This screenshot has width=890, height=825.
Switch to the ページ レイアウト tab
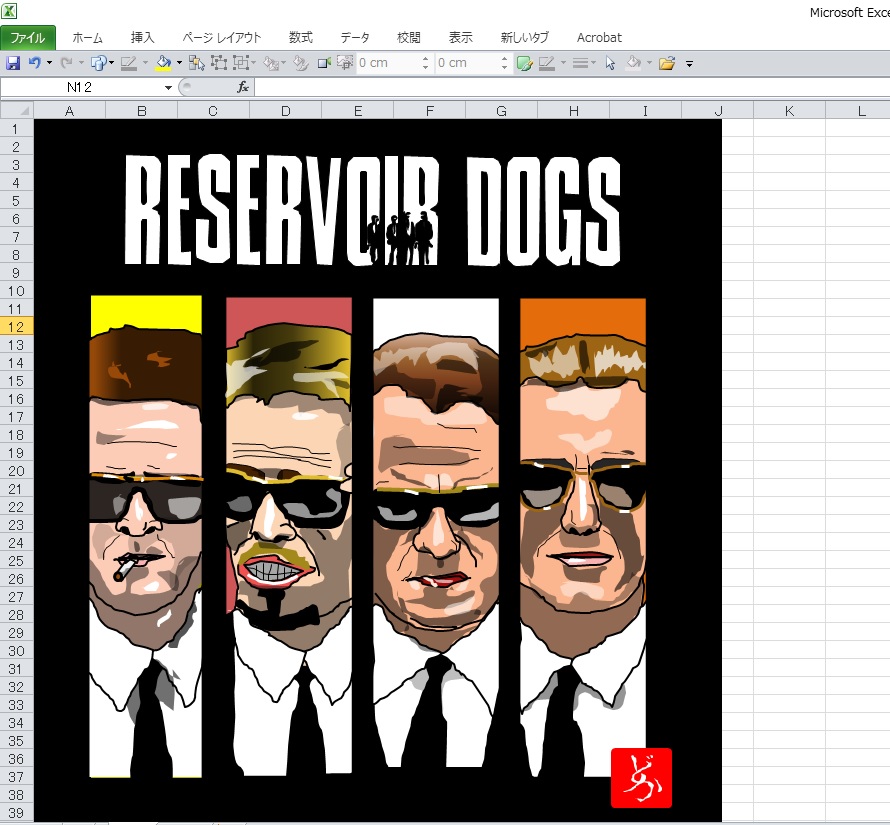click(x=222, y=37)
